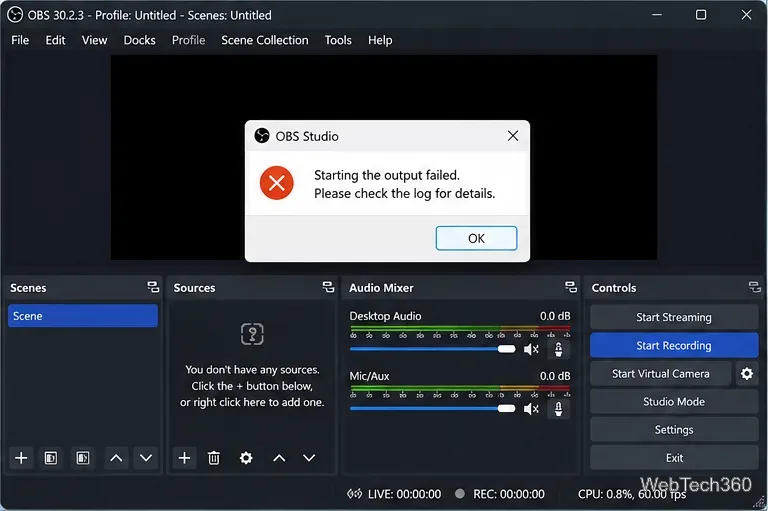768x511 pixels.
Task: Open the Tools menu
Action: pyautogui.click(x=338, y=40)
